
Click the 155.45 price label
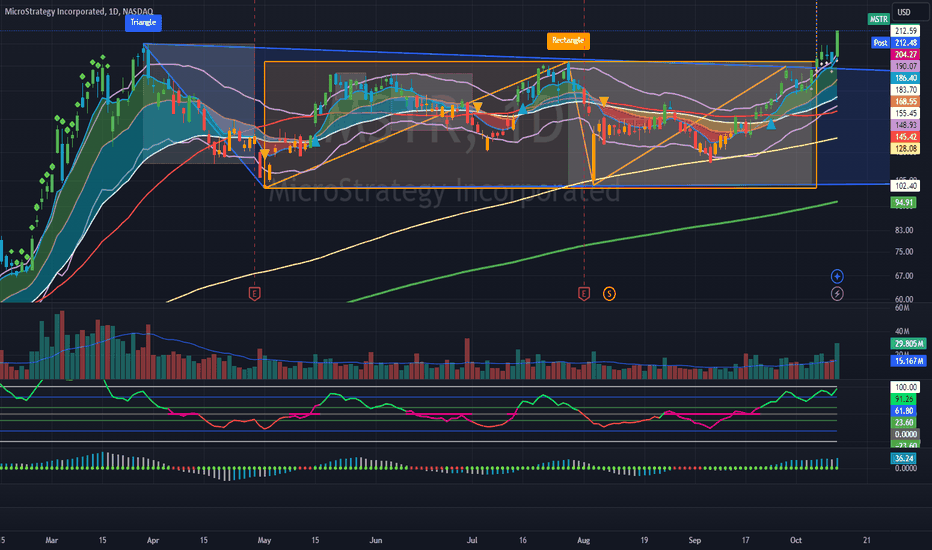pos(905,113)
